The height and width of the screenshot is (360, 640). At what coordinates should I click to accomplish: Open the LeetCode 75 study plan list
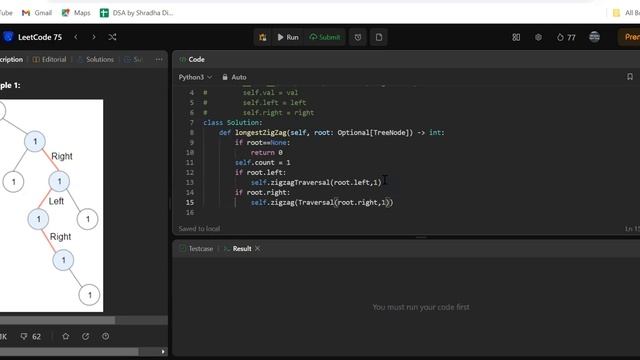tap(40, 37)
